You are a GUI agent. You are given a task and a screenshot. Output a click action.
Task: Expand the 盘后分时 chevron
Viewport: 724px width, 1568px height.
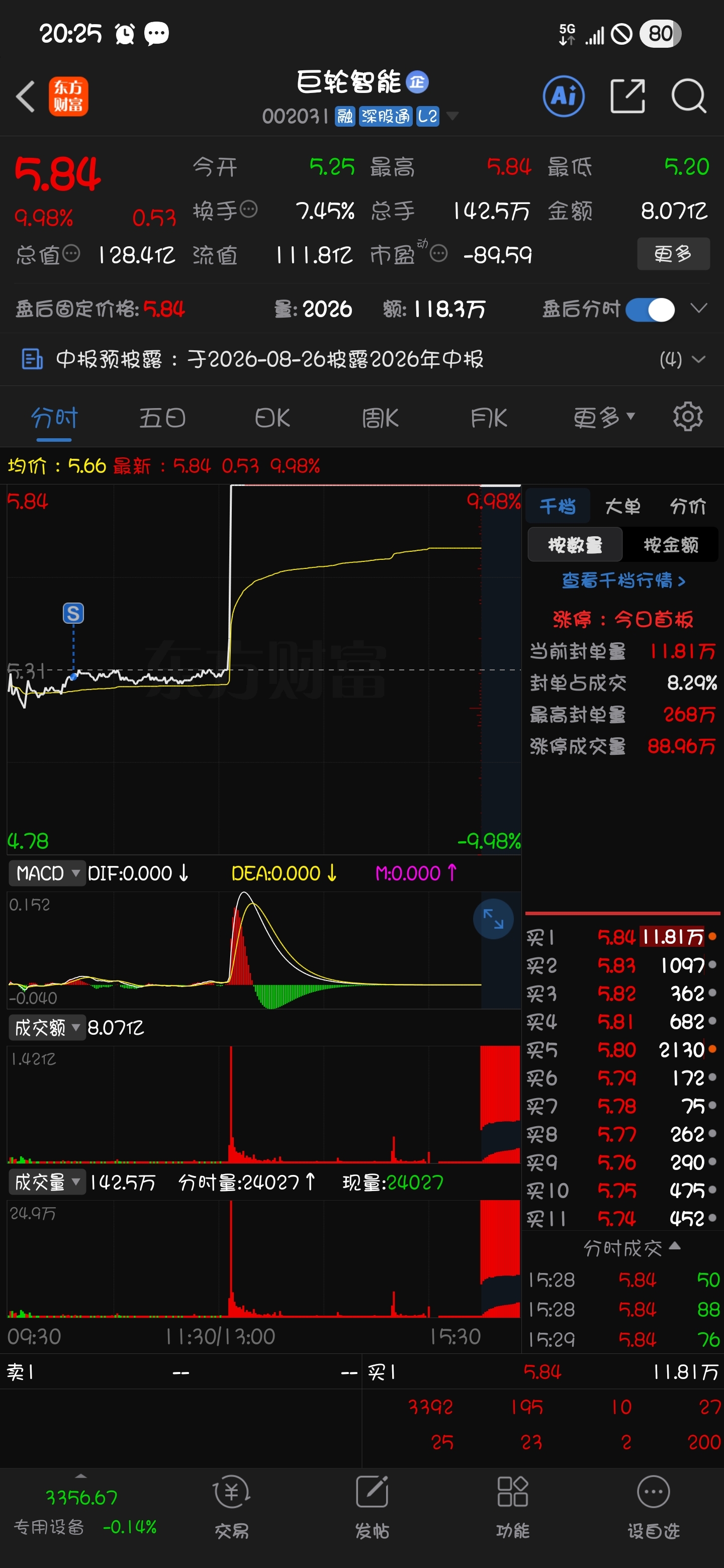tap(699, 308)
